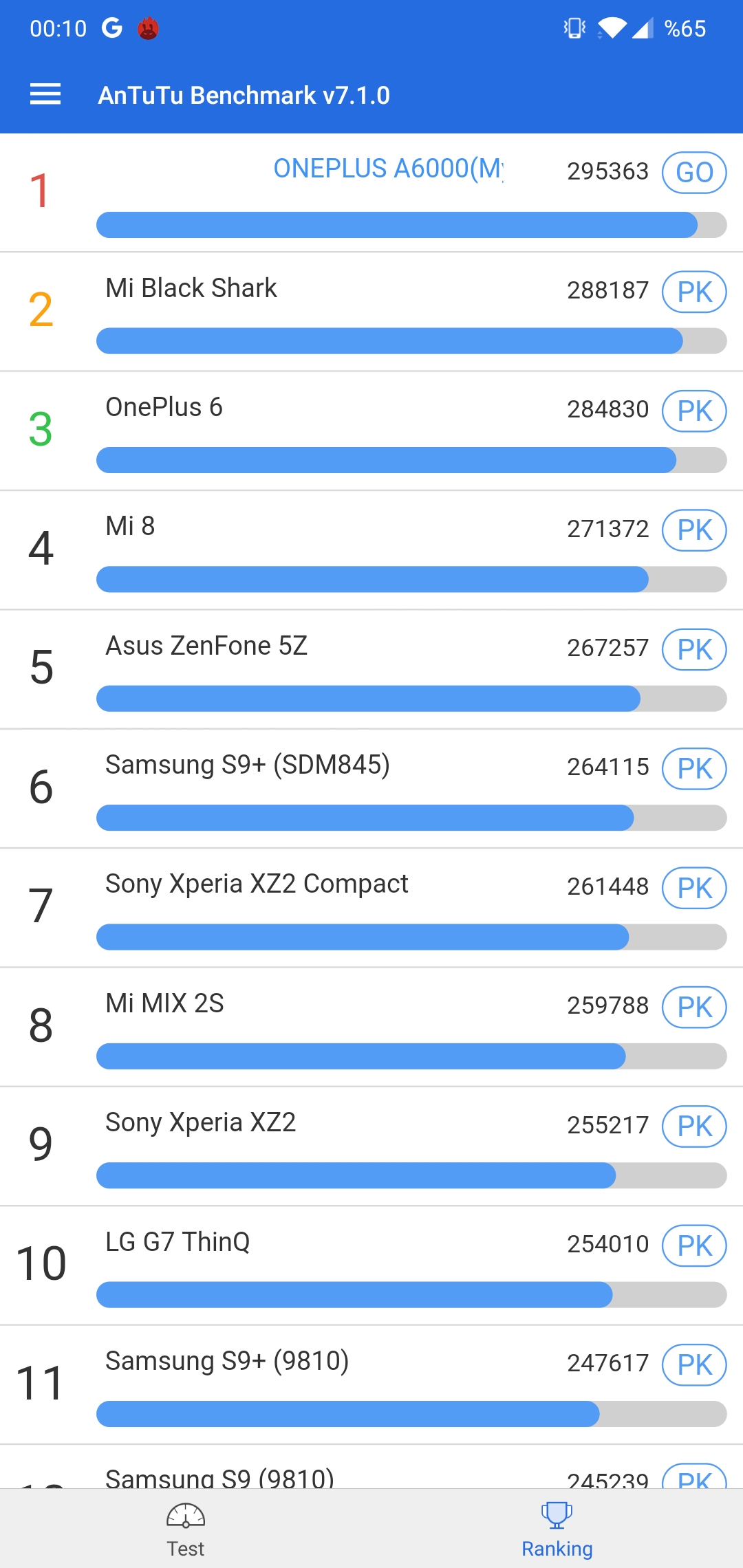This screenshot has width=743, height=1568.
Task: Open ONEPLUS A6000 device name link
Action: [389, 168]
